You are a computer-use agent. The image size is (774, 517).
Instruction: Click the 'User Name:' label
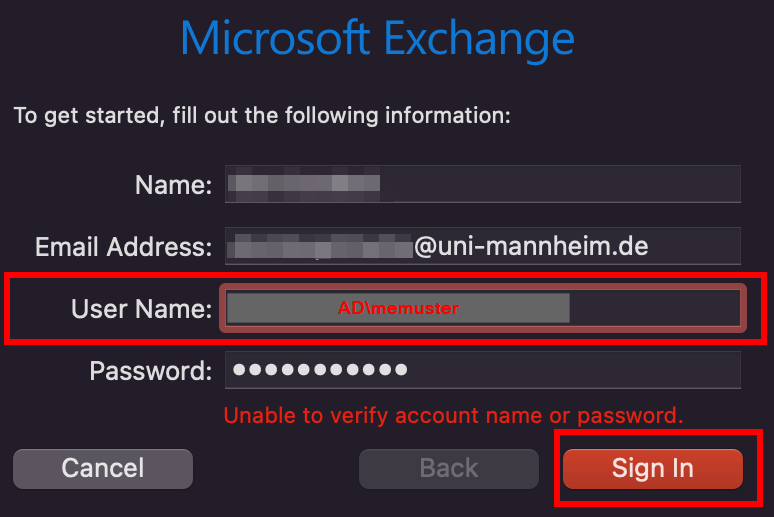click(x=141, y=309)
